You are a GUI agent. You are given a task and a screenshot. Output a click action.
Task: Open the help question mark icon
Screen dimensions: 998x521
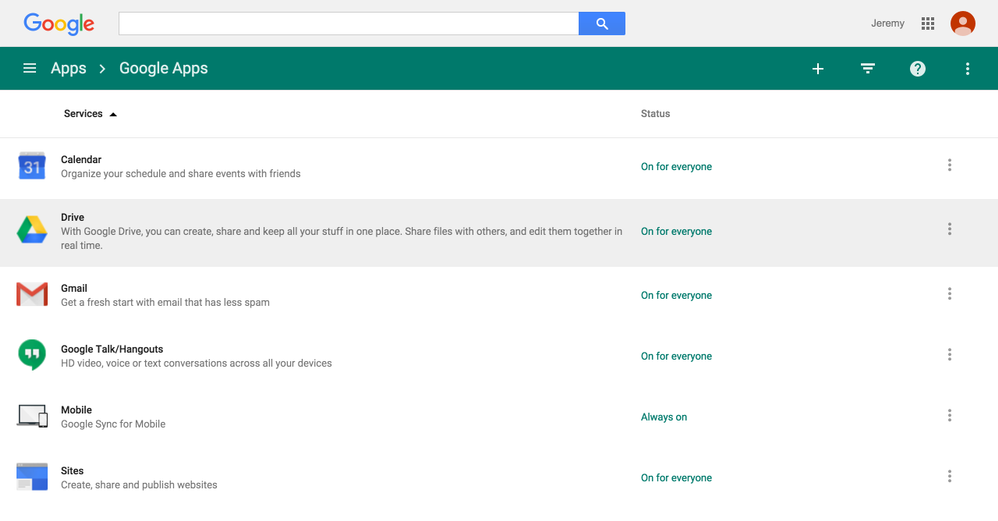pos(917,69)
